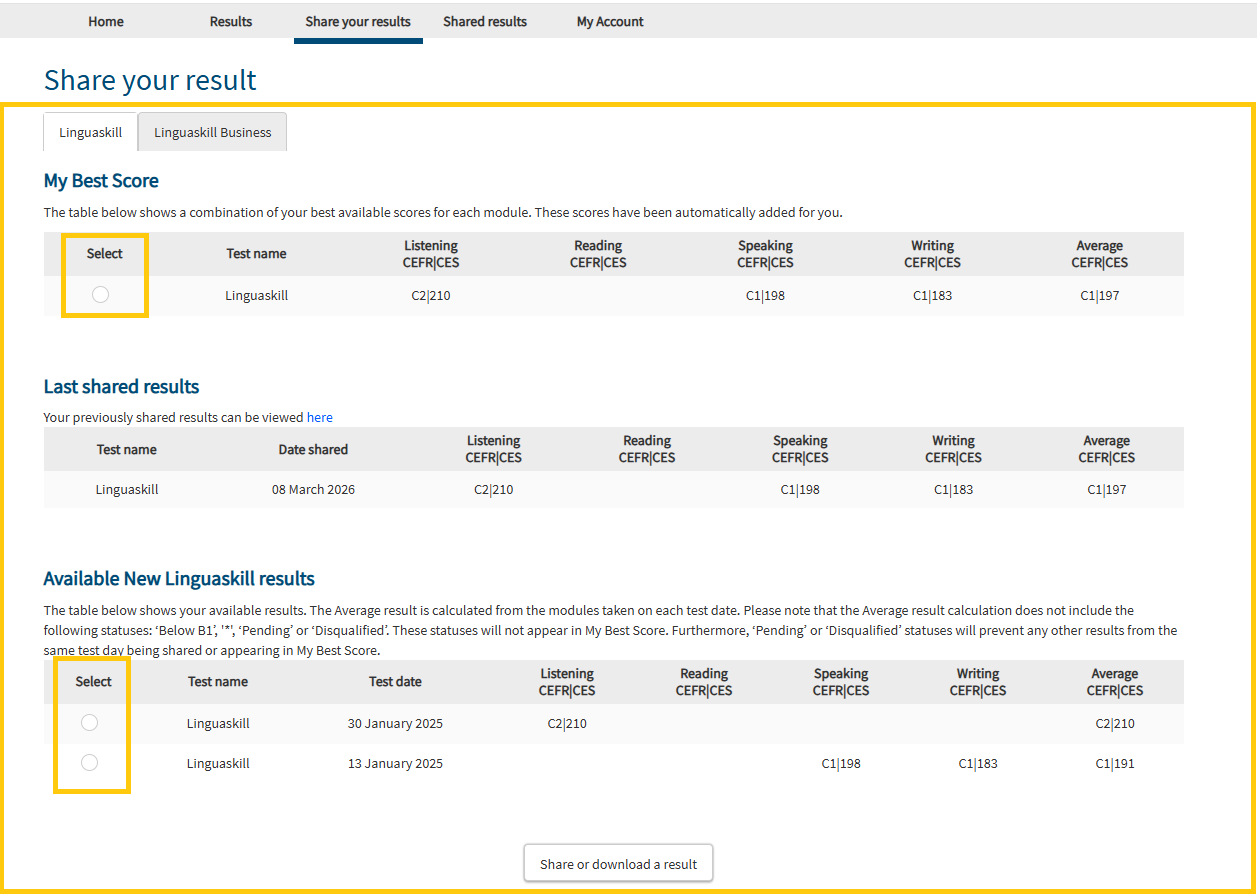Switch to the Linguaskill tab
The width and height of the screenshot is (1257, 894).
(91, 132)
